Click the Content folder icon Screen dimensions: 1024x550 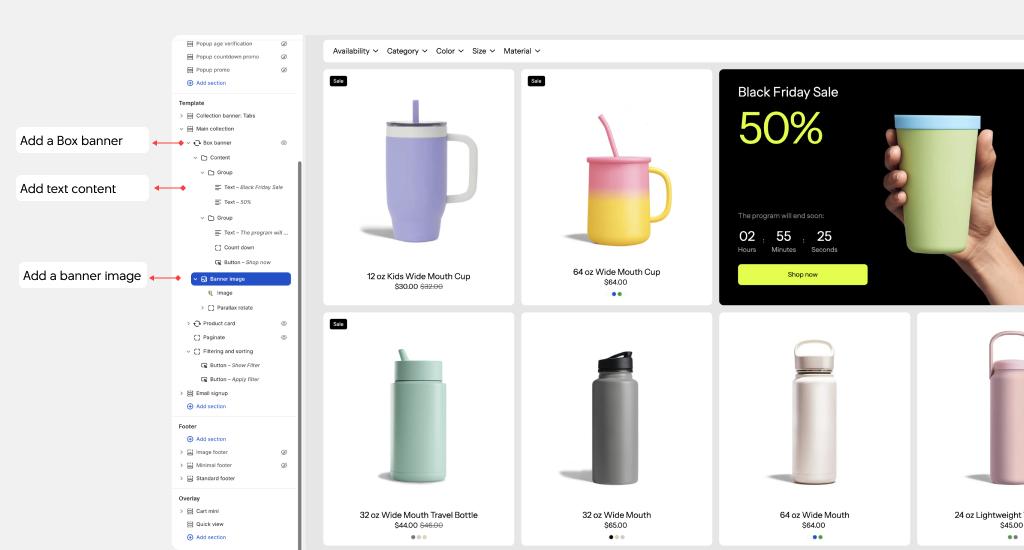(x=204, y=157)
